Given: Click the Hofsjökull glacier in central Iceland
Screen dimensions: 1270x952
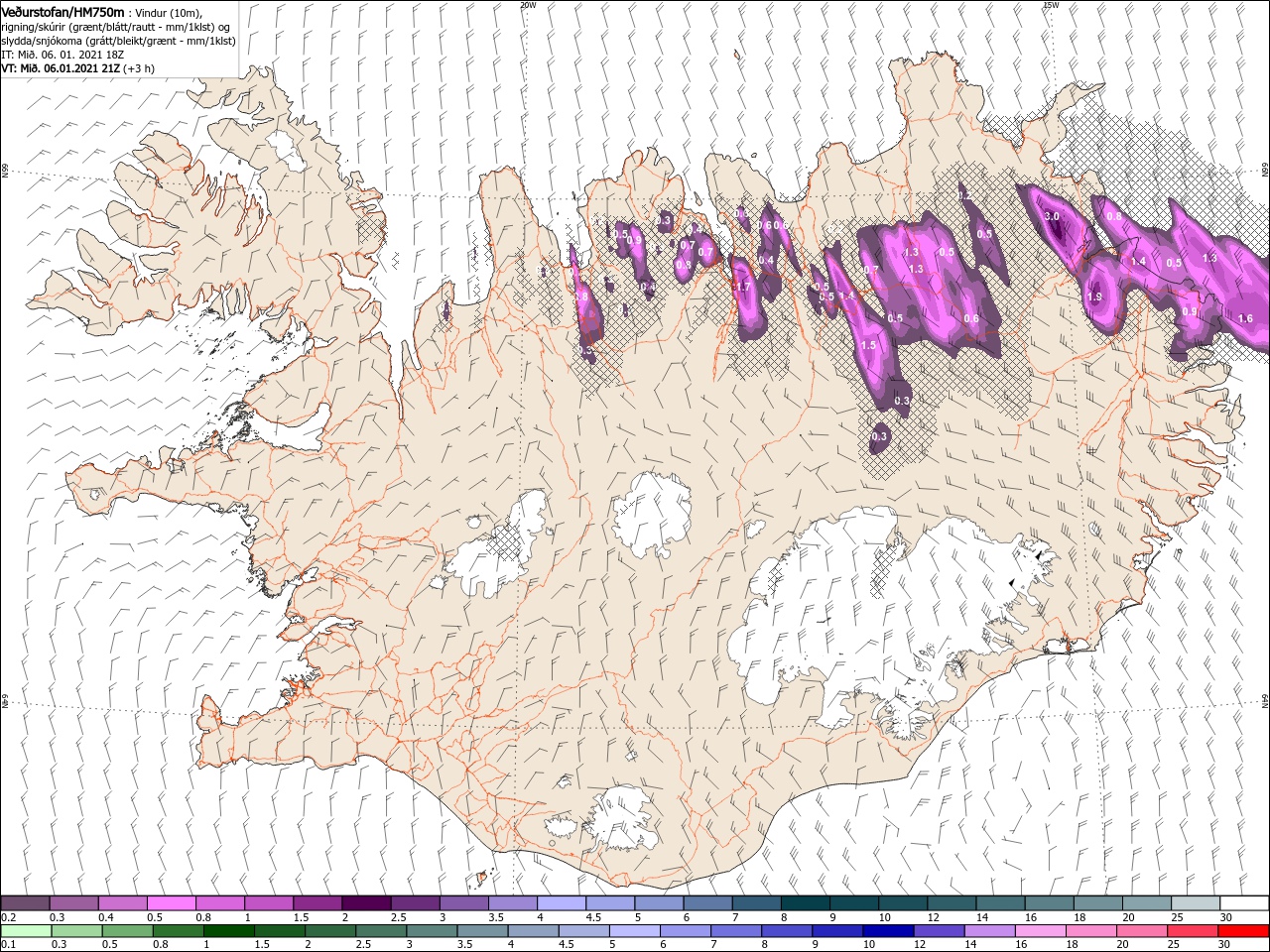Looking at the screenshot, I should 653,515.
